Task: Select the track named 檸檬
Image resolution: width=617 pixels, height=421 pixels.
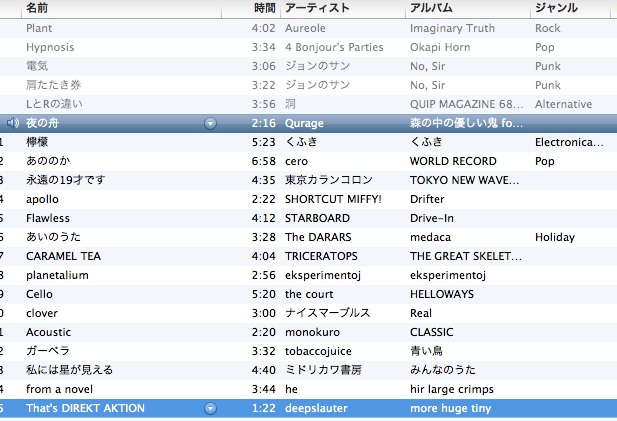Action: point(38,142)
